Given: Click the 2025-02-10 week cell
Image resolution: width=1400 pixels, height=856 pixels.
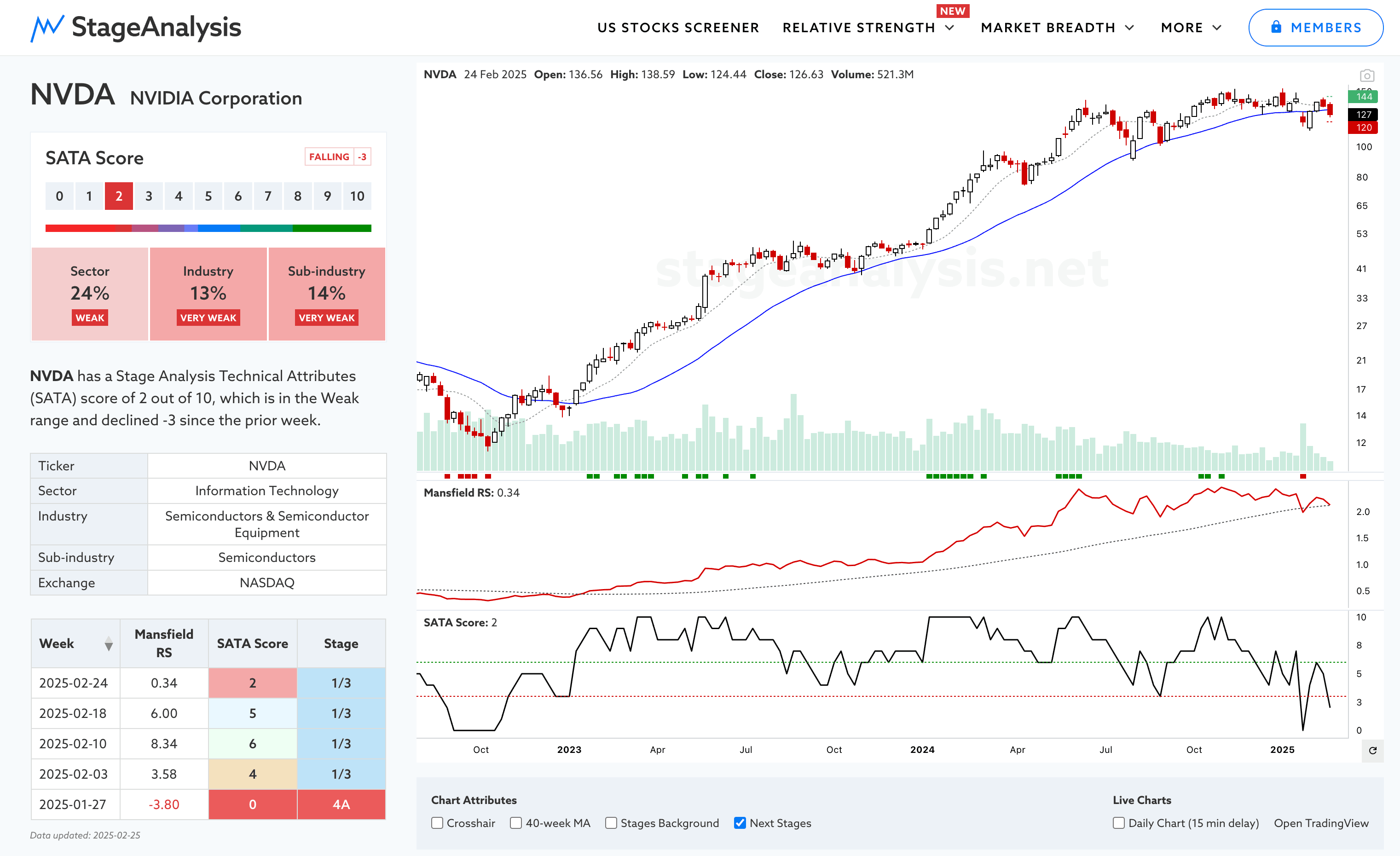Looking at the screenshot, I should tap(75, 744).
